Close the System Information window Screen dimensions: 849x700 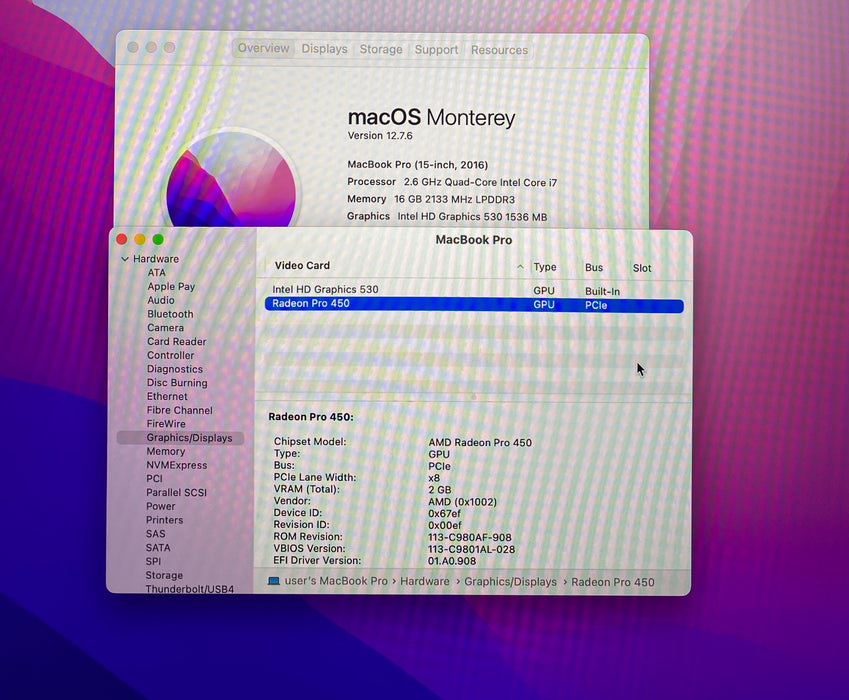coord(122,239)
